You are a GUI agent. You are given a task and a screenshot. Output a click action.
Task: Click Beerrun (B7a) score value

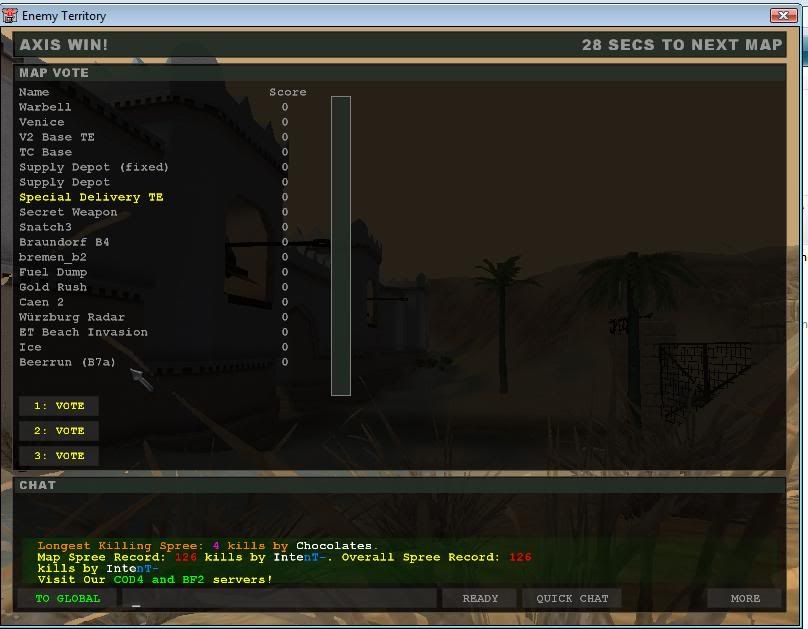point(285,362)
